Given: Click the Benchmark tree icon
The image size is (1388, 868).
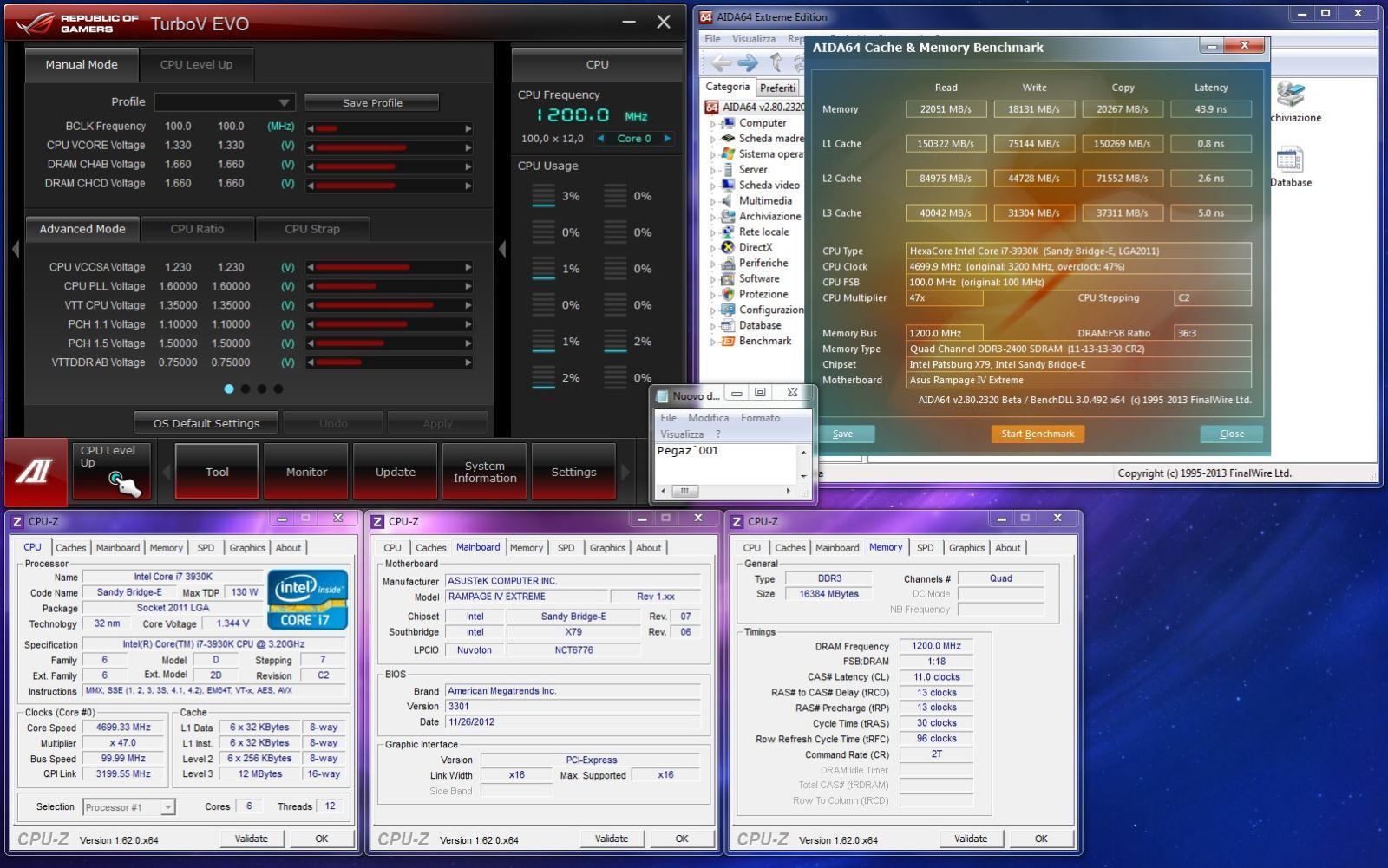Looking at the screenshot, I should 729,341.
